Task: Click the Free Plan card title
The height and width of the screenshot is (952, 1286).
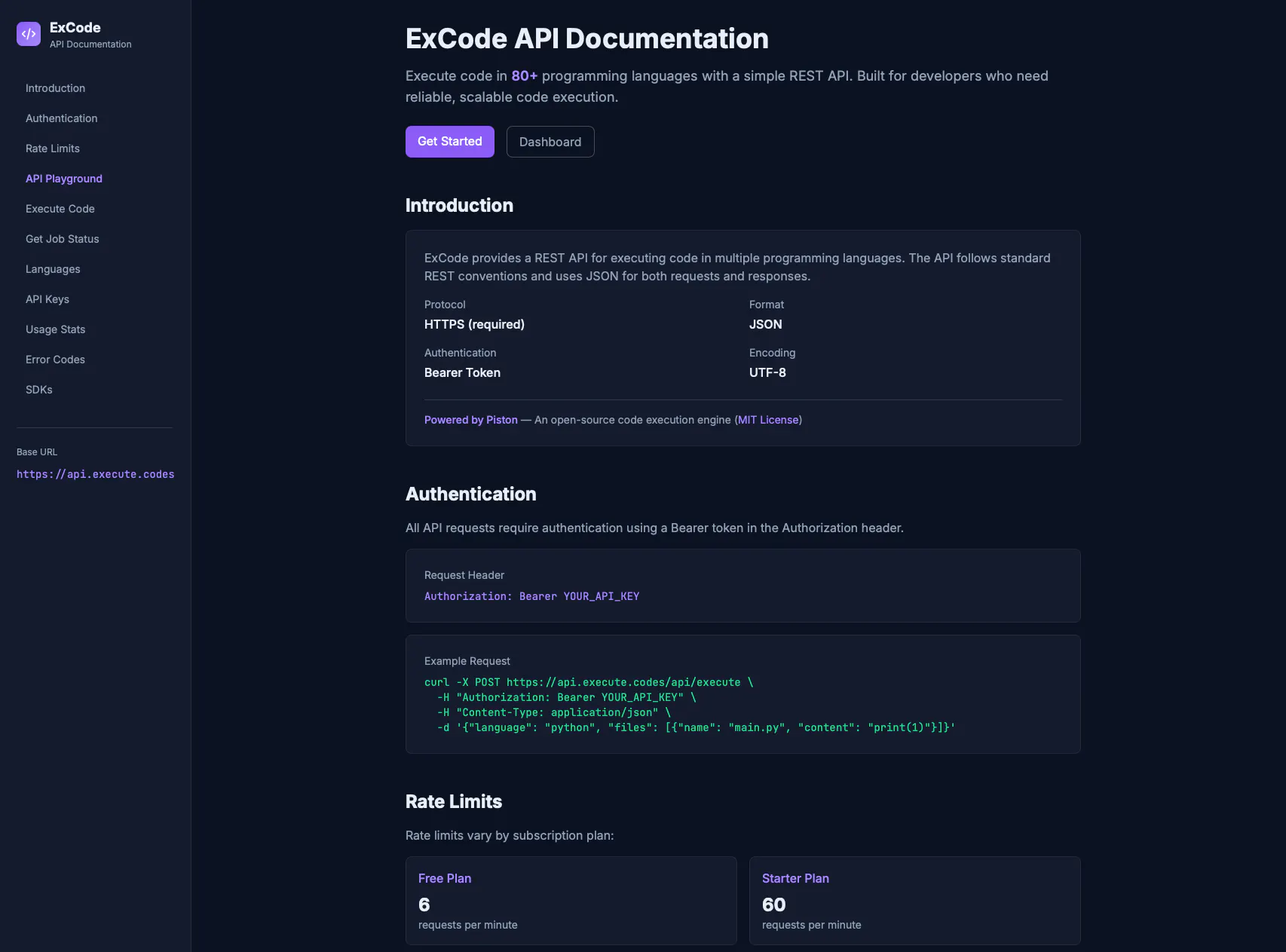Action: [x=445, y=878]
